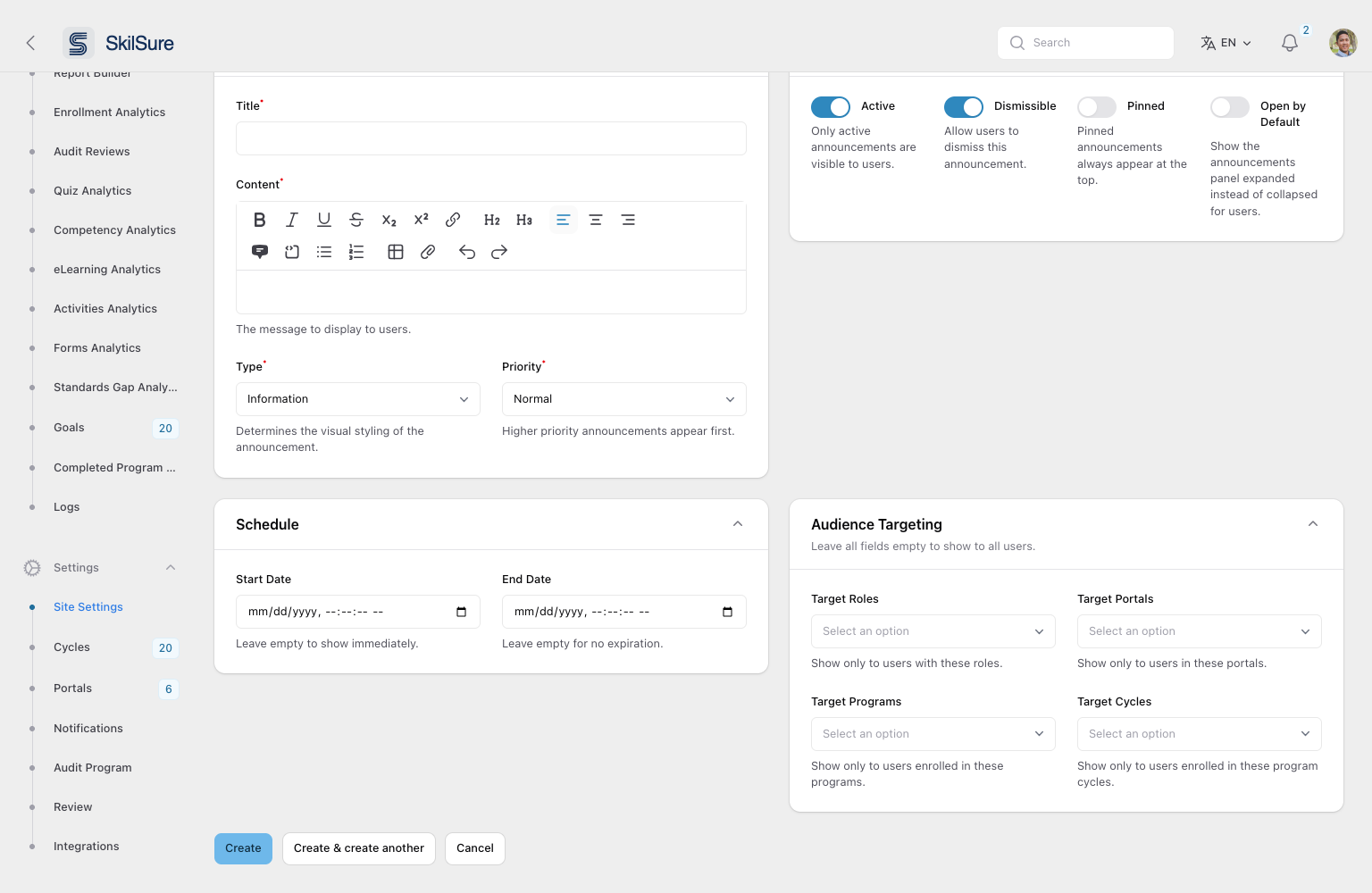The image size is (1372, 893).
Task: Underline text in the Content editor
Action: point(324,220)
